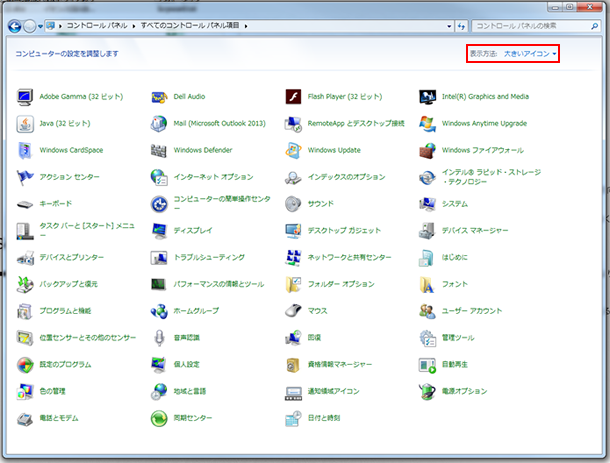
Task: Open the Windows Update icon
Action: coord(293,150)
